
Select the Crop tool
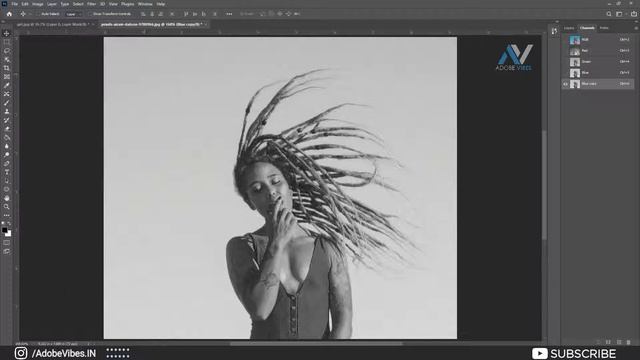[x=7, y=68]
